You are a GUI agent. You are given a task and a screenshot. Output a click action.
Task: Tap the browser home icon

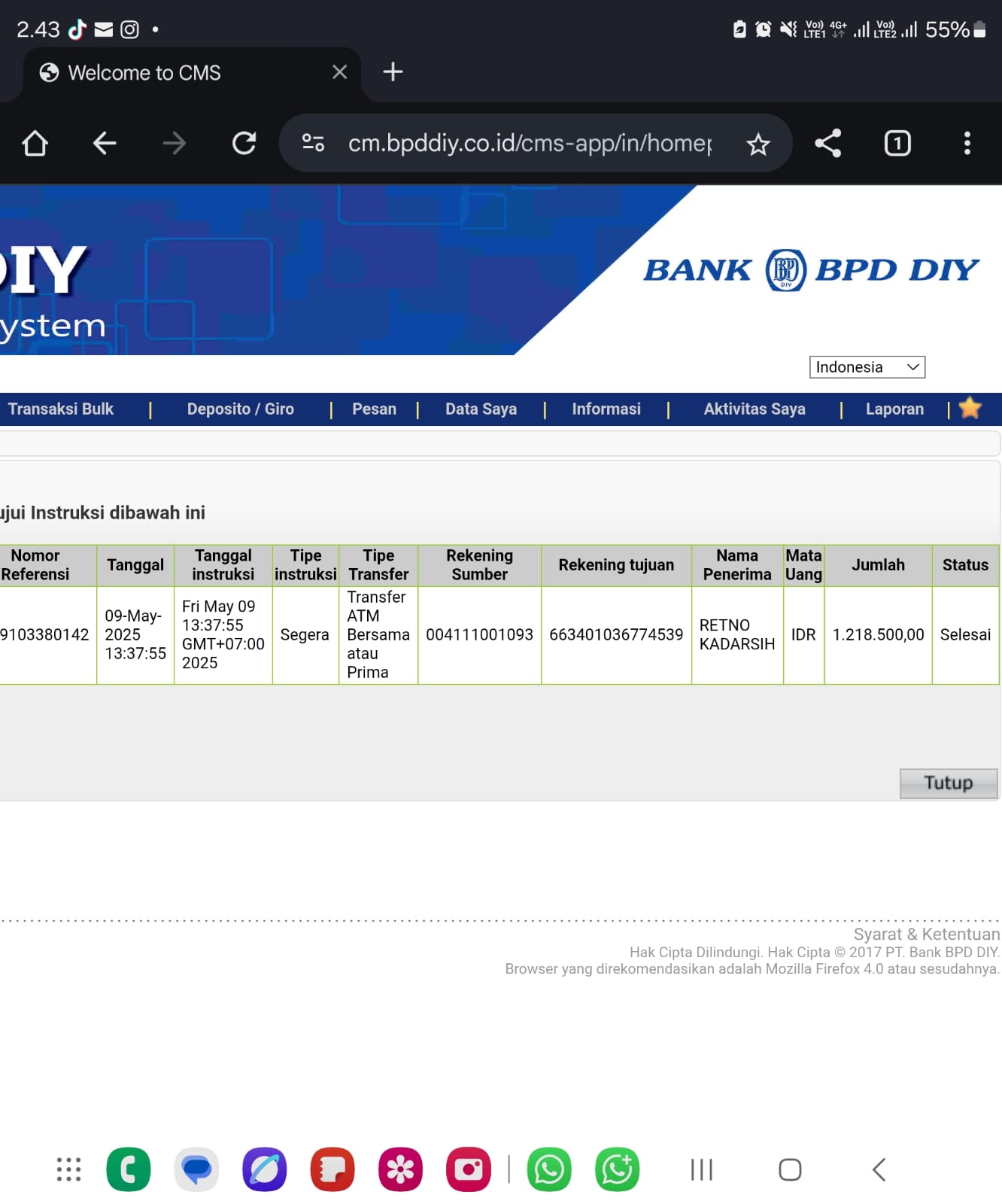tap(35, 143)
